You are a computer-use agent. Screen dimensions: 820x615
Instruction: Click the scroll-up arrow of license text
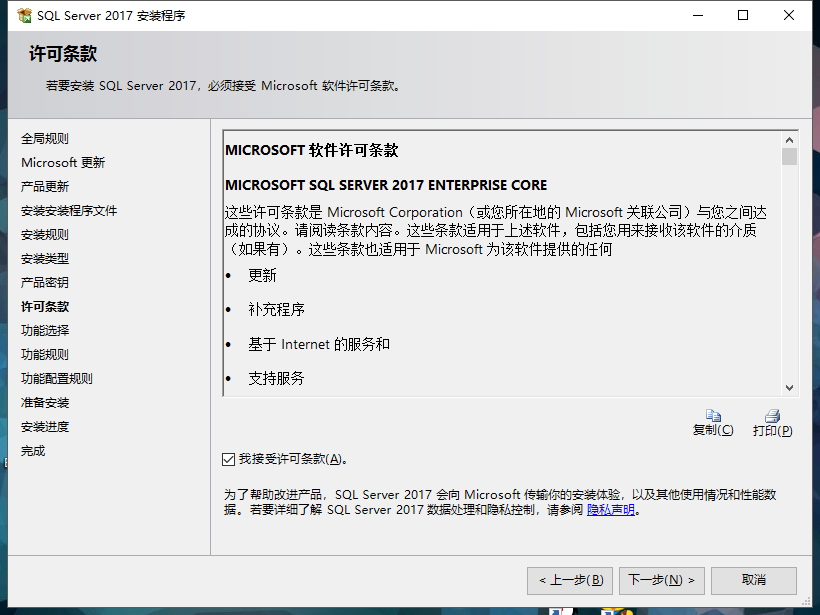point(790,140)
